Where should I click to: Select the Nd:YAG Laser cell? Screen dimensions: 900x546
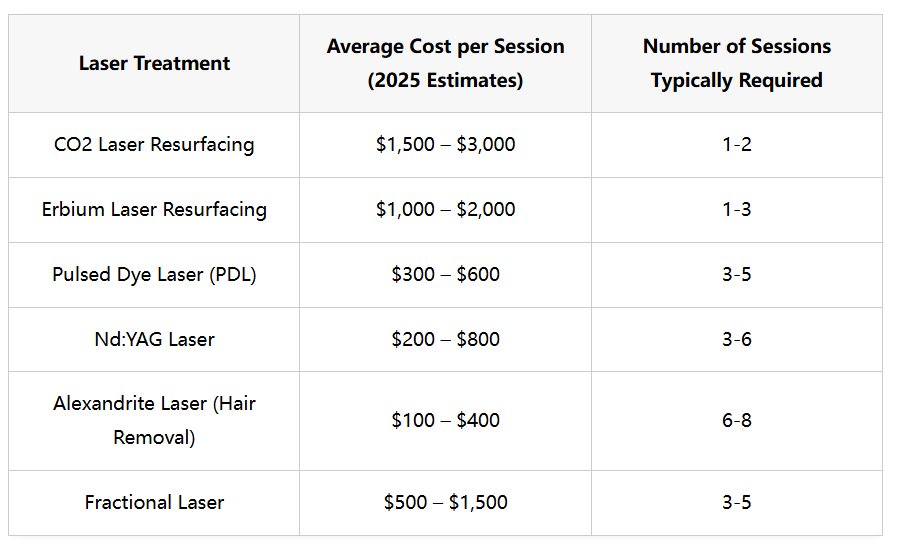click(x=154, y=339)
